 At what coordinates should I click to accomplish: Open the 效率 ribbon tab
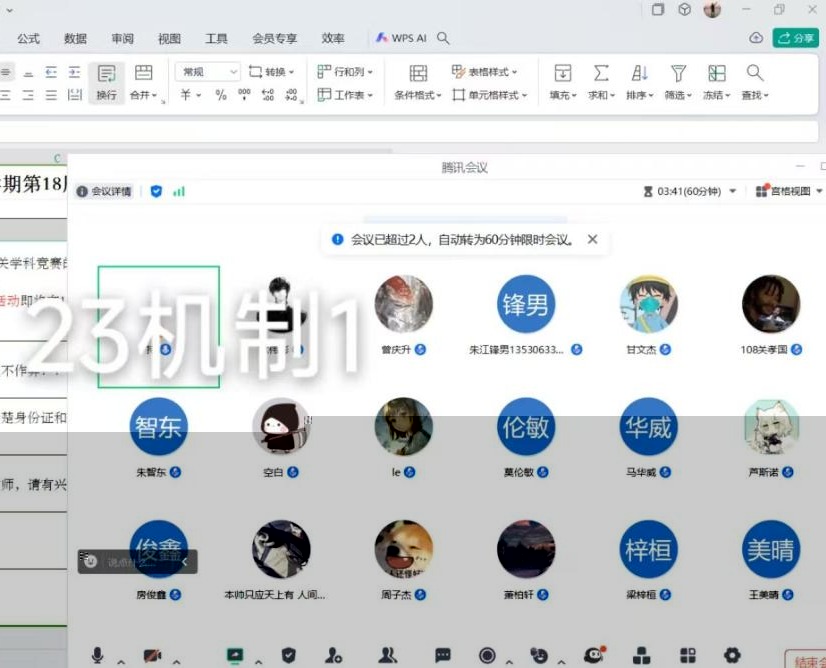pos(333,38)
